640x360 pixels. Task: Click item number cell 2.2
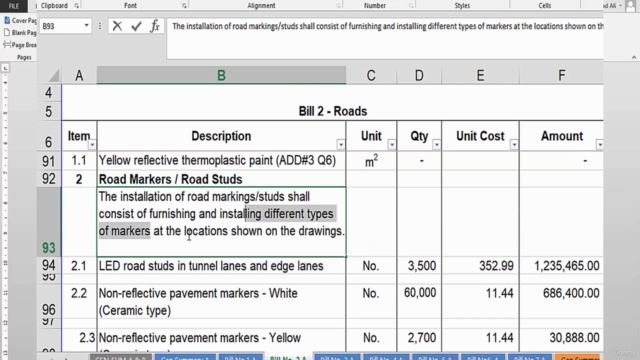pos(79,302)
